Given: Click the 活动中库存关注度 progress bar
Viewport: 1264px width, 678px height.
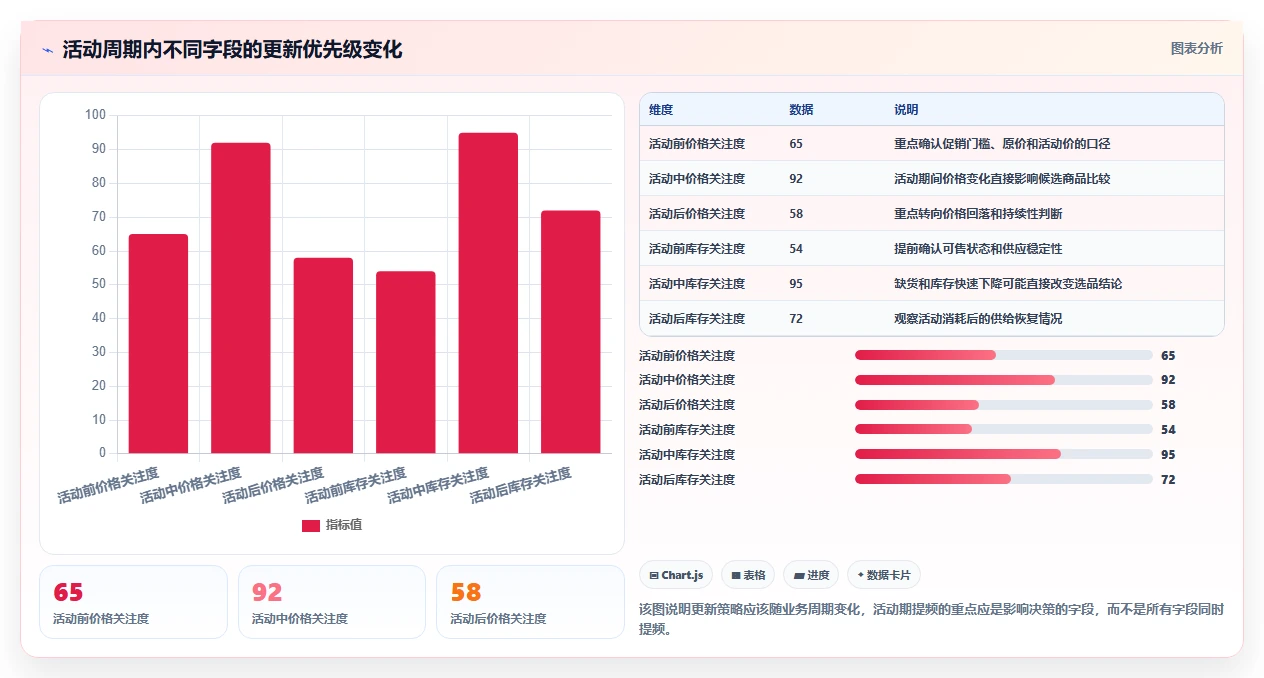Looking at the screenshot, I should pos(1004,455).
